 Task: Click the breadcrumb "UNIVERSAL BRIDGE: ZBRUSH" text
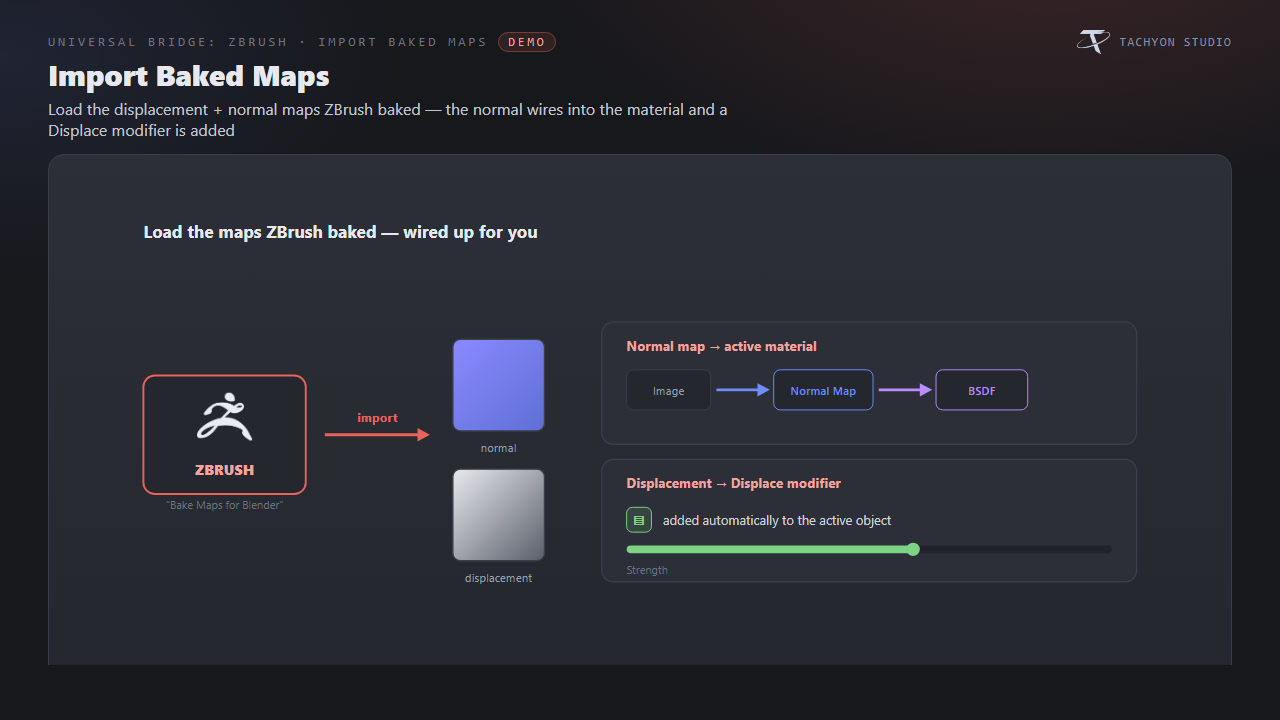coord(168,42)
